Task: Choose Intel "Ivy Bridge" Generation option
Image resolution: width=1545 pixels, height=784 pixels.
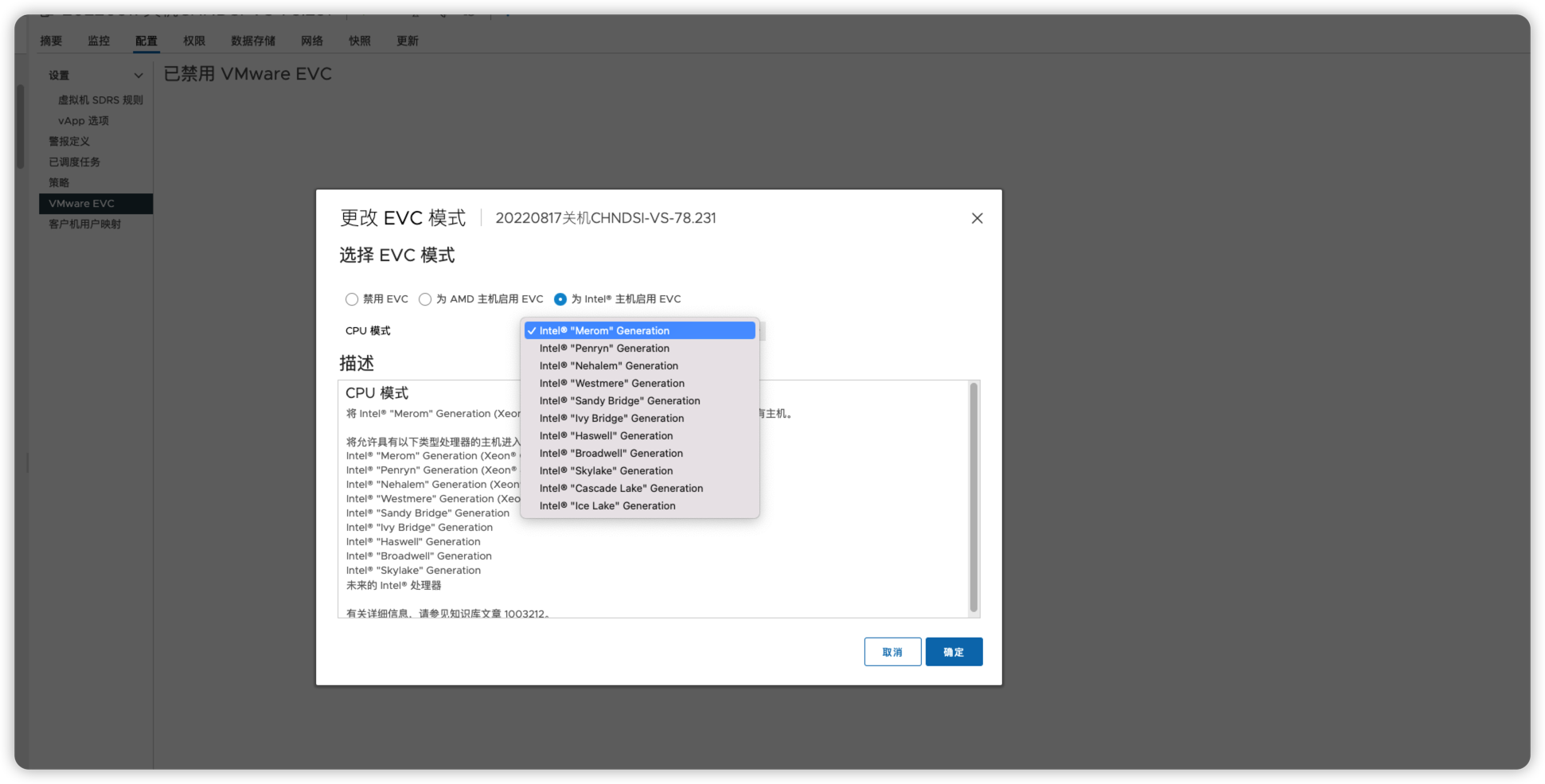Action: point(639,418)
